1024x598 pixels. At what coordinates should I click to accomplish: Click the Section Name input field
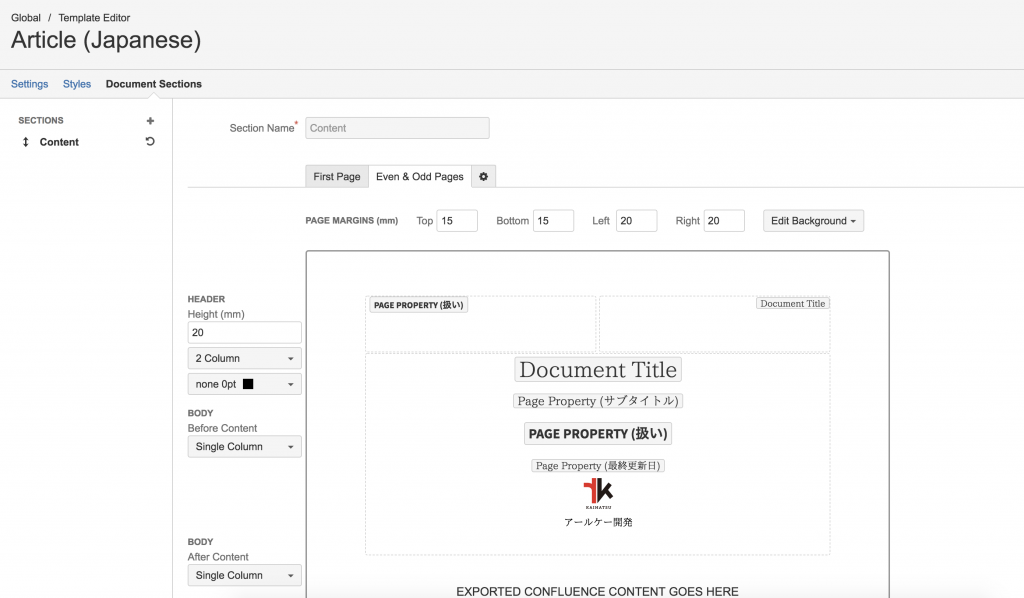(397, 128)
